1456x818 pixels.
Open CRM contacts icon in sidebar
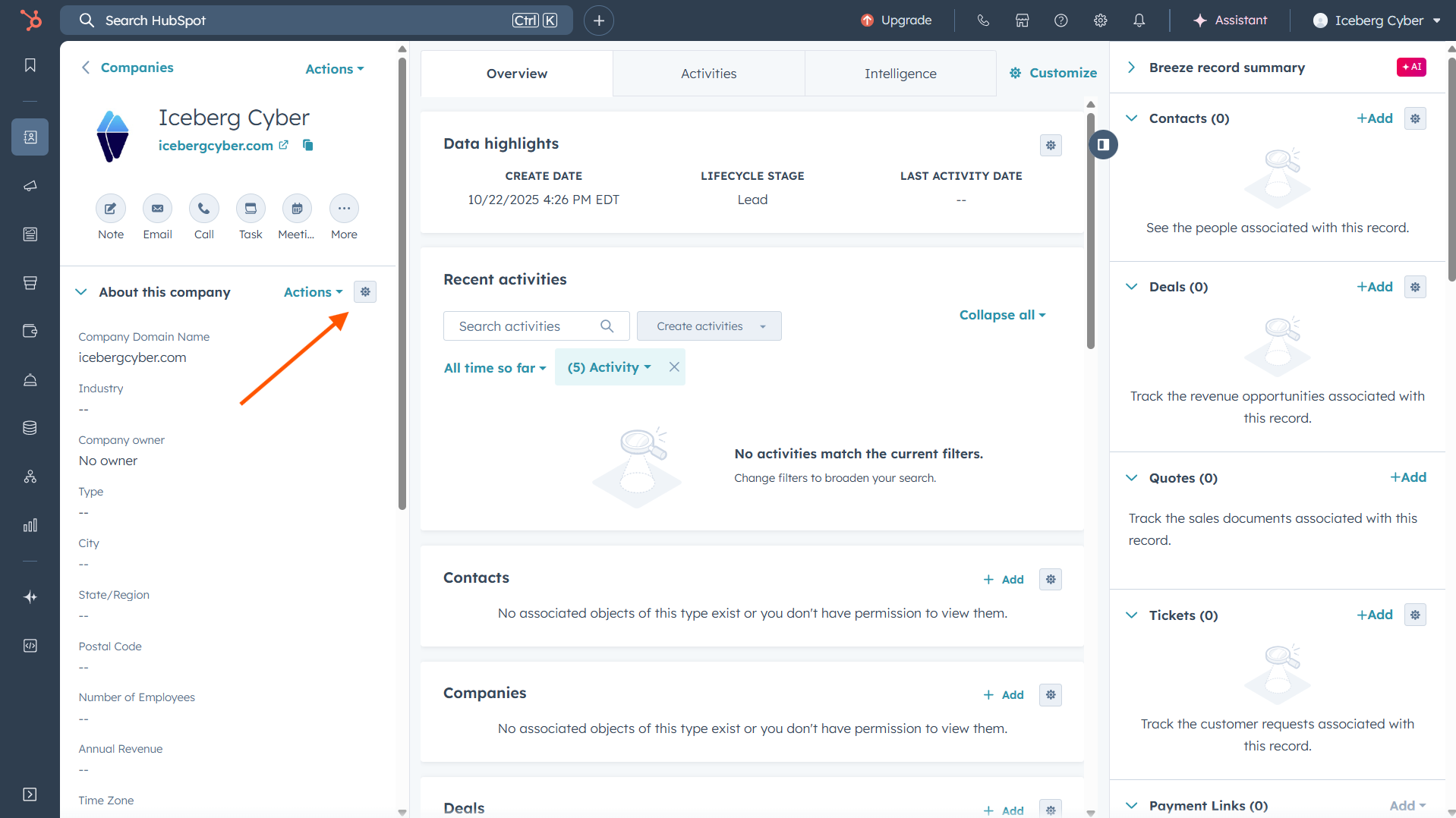click(30, 137)
